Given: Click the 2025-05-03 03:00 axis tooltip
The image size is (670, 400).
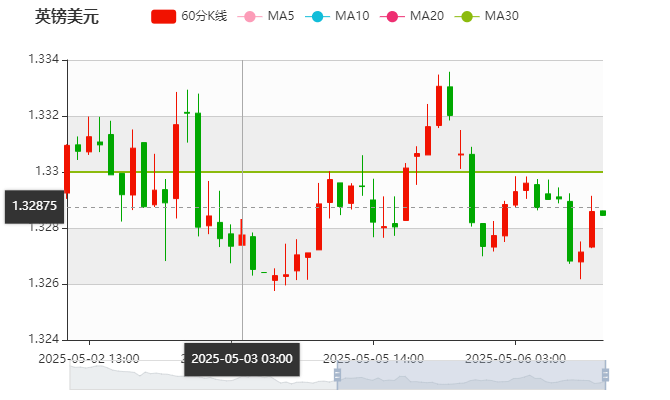Looking at the screenshot, I should coord(242,358).
